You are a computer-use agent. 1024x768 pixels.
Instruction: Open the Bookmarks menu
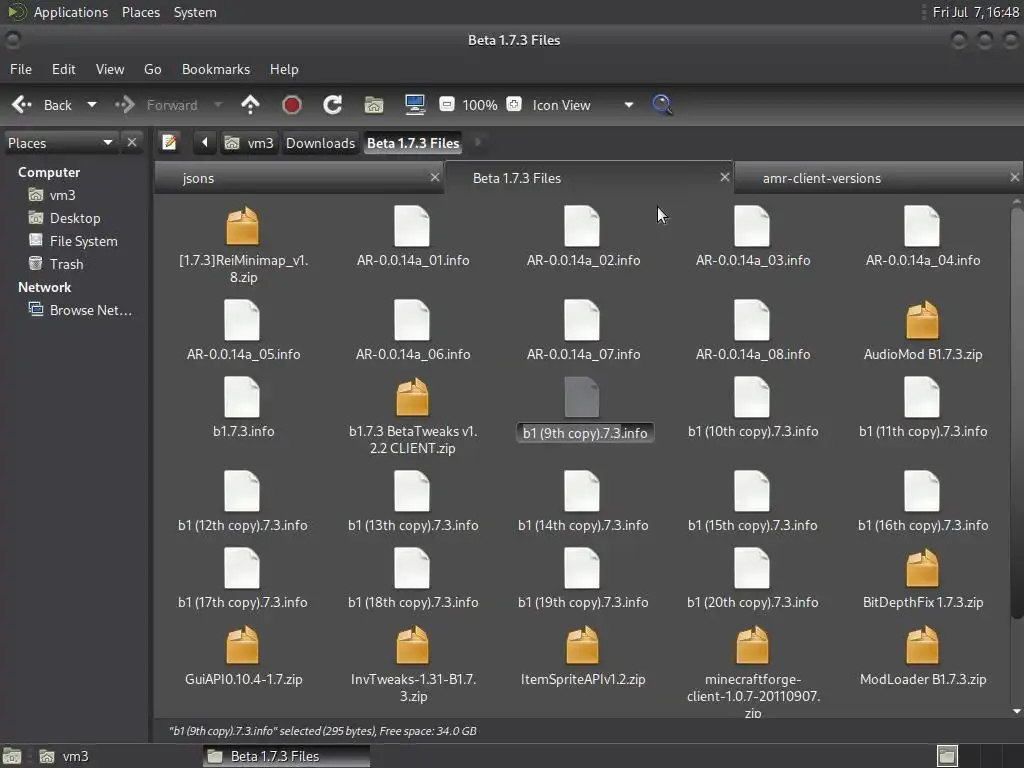pyautogui.click(x=216, y=69)
